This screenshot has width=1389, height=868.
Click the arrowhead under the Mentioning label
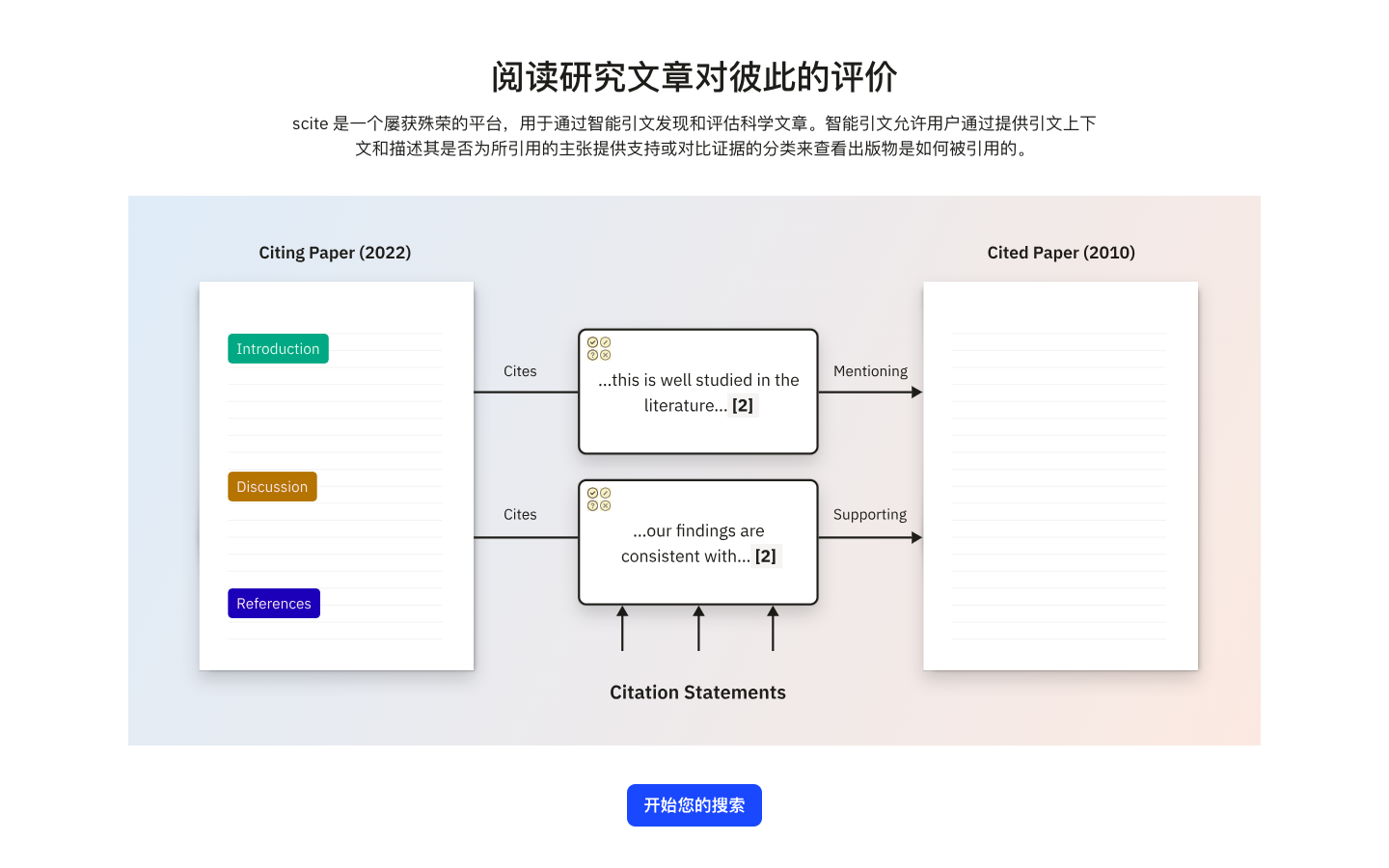click(916, 393)
